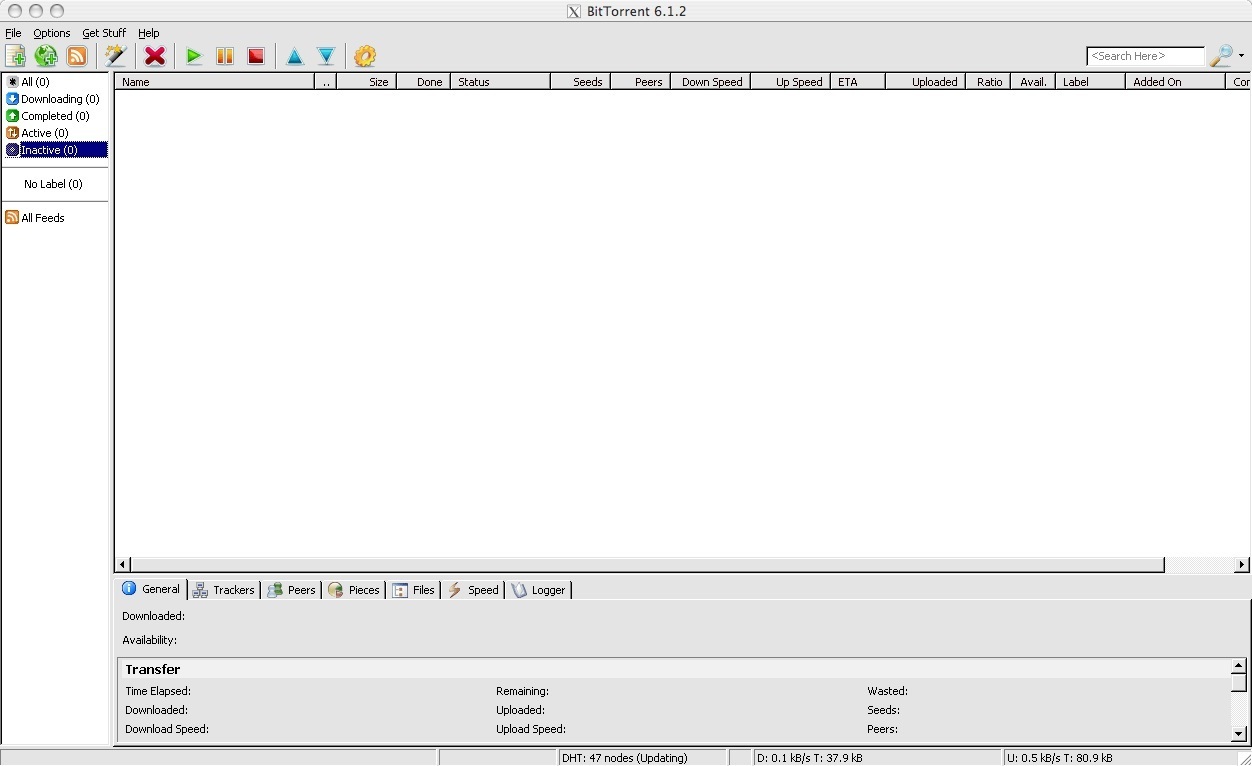
Task: Click the Add Torrent toolbar icon
Action: (15, 56)
